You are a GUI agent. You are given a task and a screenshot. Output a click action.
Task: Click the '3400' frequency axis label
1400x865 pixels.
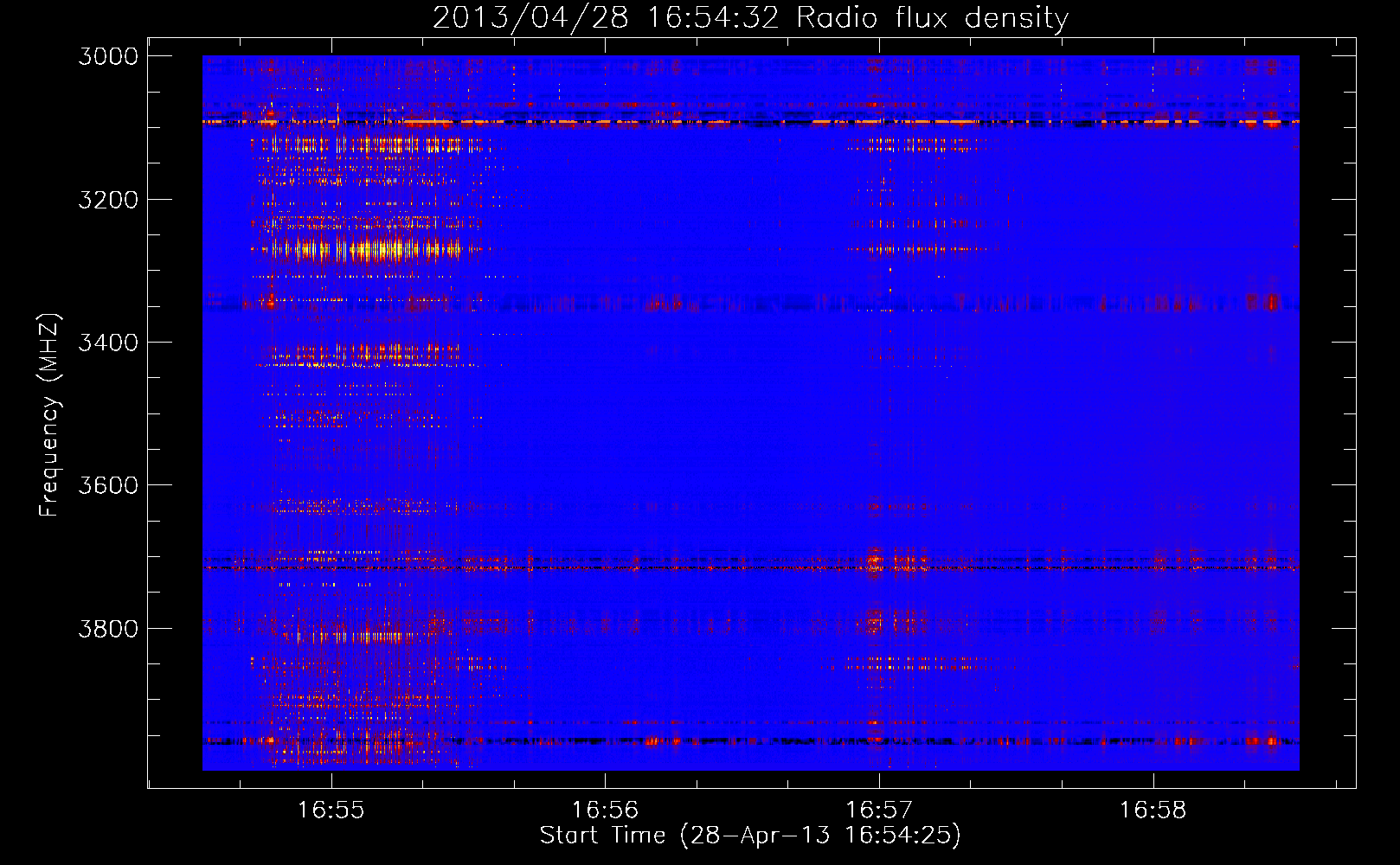pos(108,343)
